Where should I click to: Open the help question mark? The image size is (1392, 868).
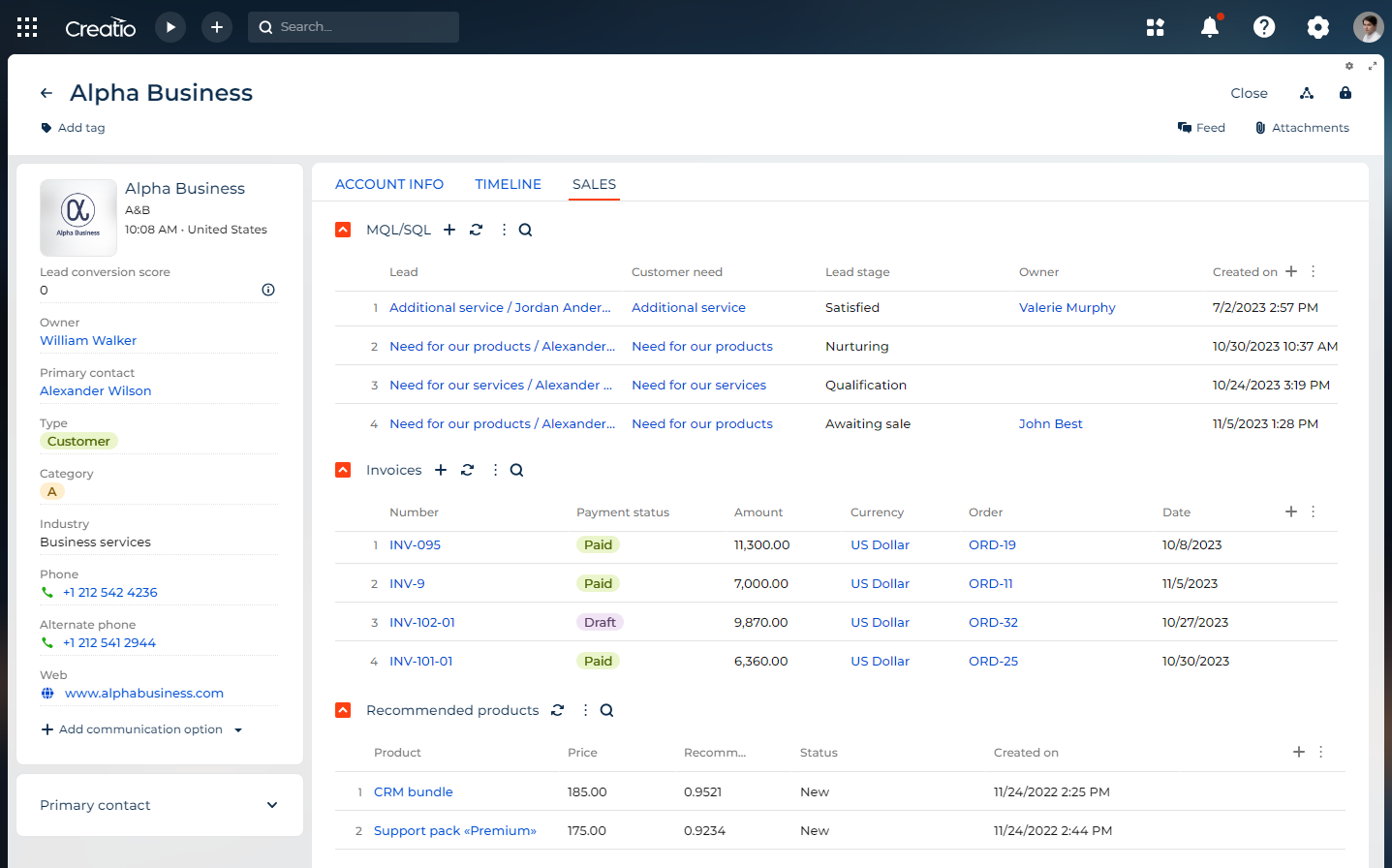pyautogui.click(x=1264, y=27)
